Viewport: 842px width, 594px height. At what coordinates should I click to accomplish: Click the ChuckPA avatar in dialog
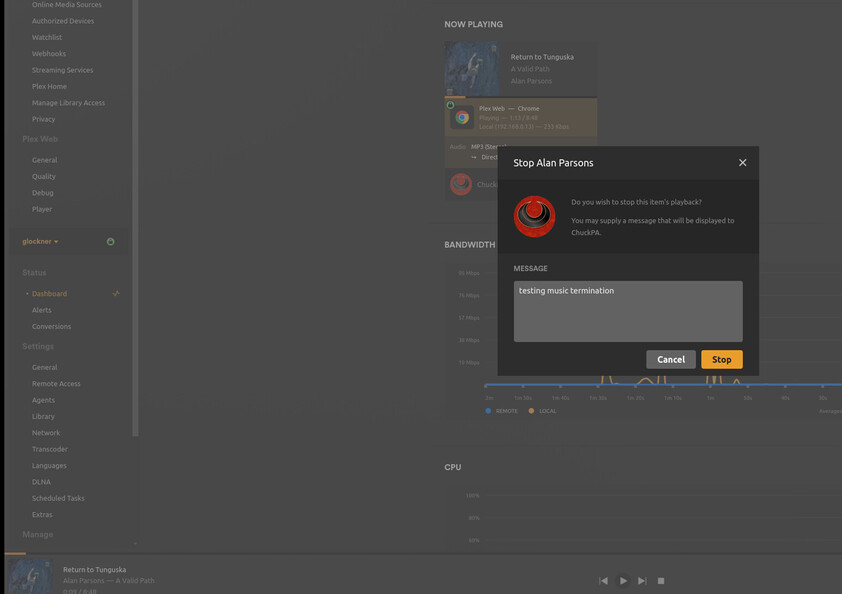pyautogui.click(x=534, y=216)
